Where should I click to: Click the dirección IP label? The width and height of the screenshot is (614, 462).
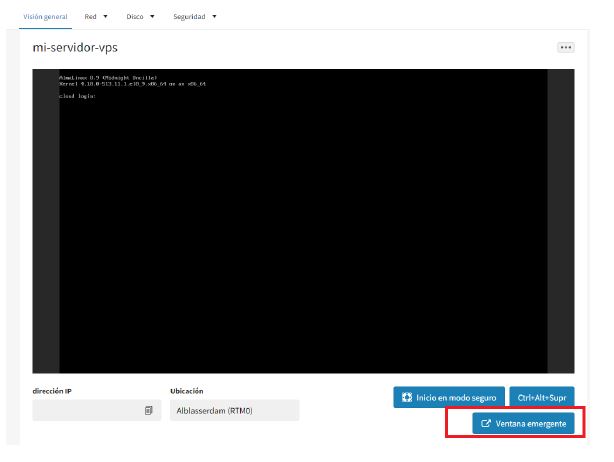pyautogui.click(x=52, y=391)
